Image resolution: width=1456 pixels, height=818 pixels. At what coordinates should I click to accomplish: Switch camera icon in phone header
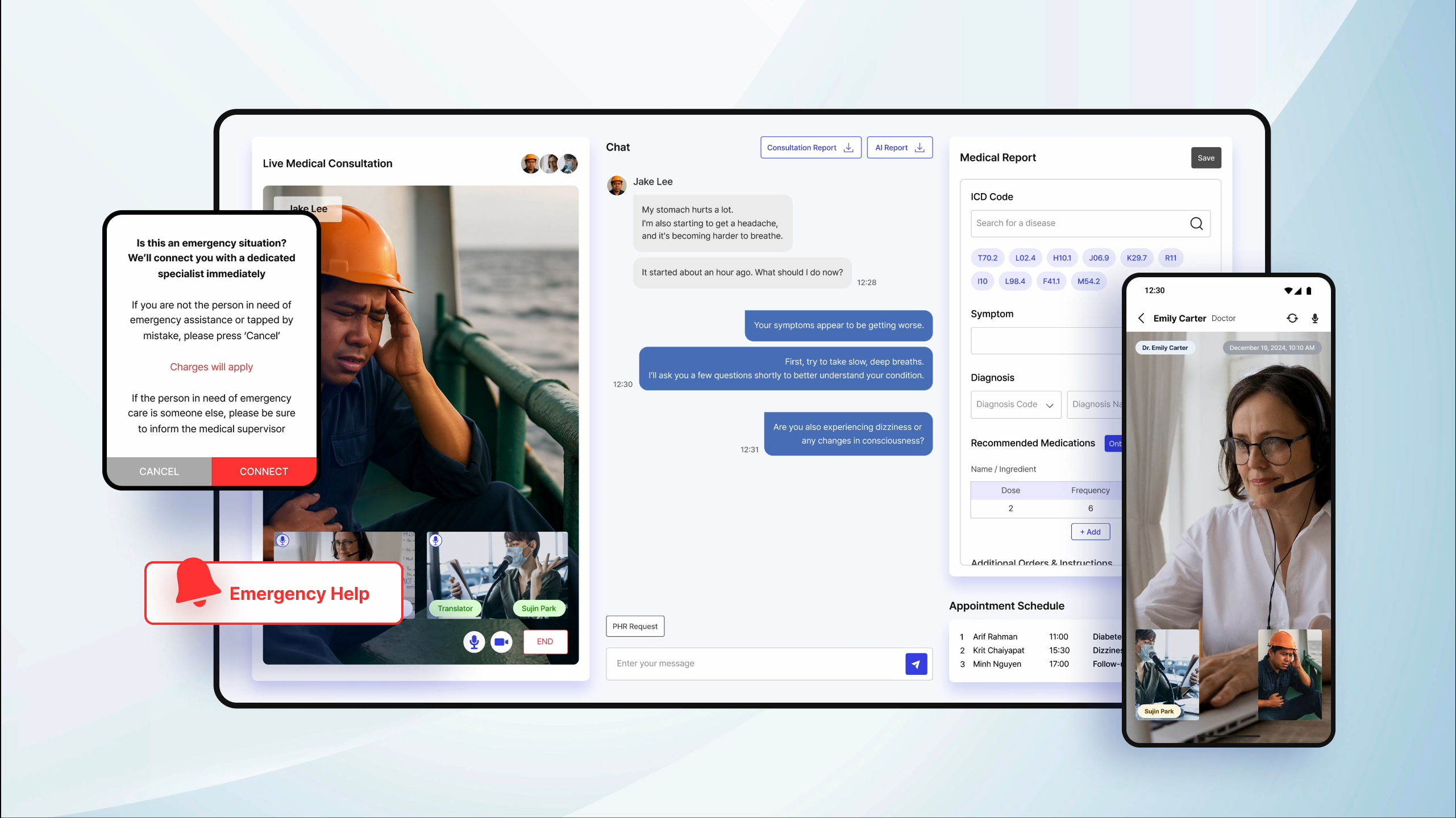pos(1292,318)
